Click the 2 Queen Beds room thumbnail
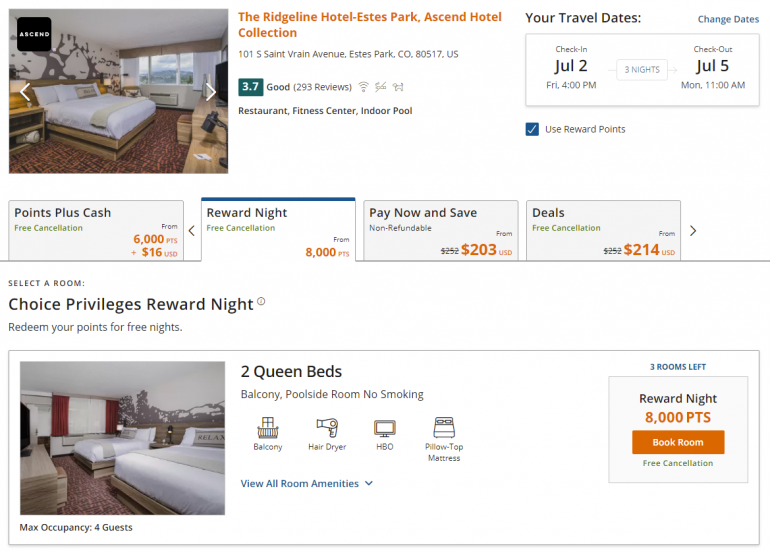This screenshot has height=553, width=770. coord(122,438)
